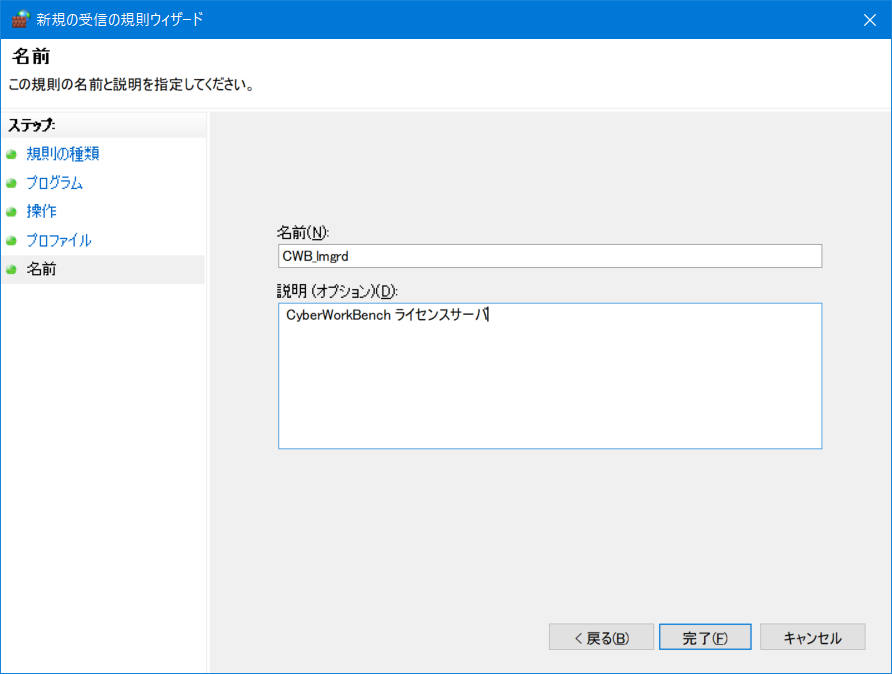Click the firewall wizard title bar icon
Viewport: 892px width, 674px height.
tap(20, 19)
